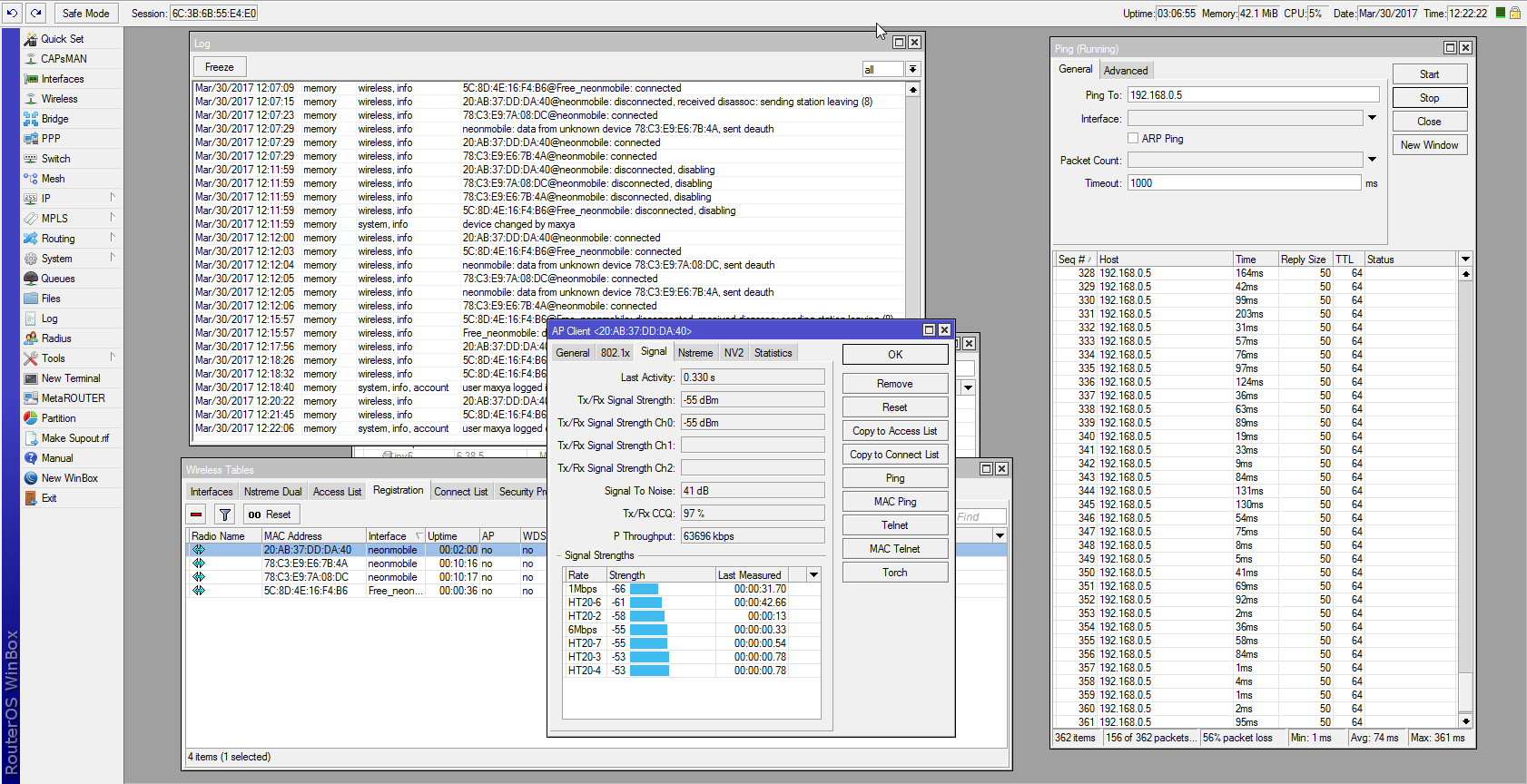Click OK button in AP Client dialog
Image resolution: width=1527 pixels, height=784 pixels.
(x=894, y=355)
